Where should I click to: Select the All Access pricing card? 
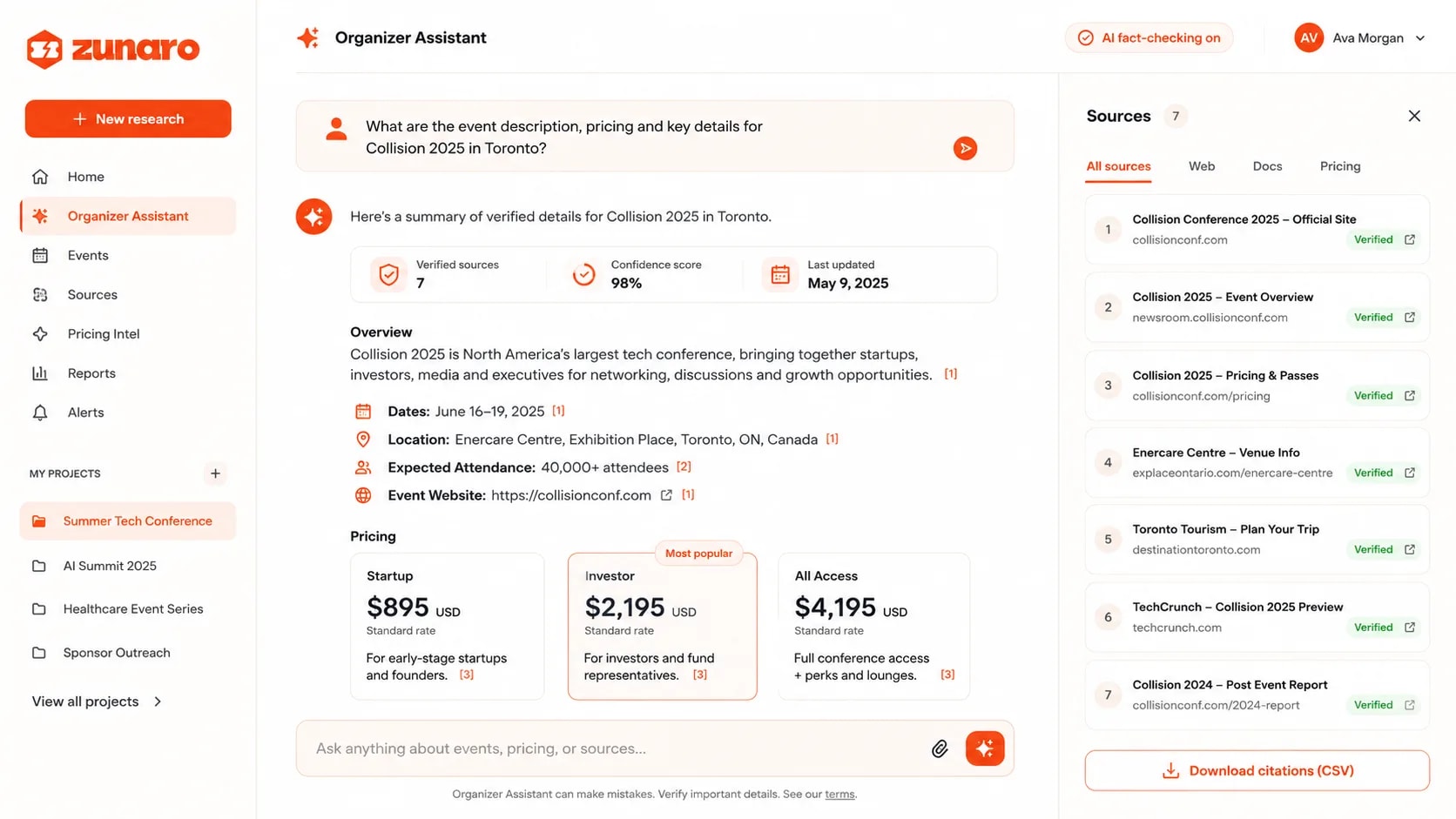pos(873,626)
